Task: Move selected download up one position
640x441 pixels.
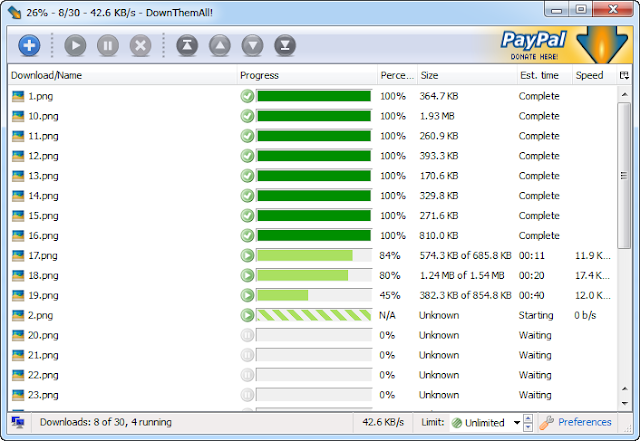Action: 220,45
